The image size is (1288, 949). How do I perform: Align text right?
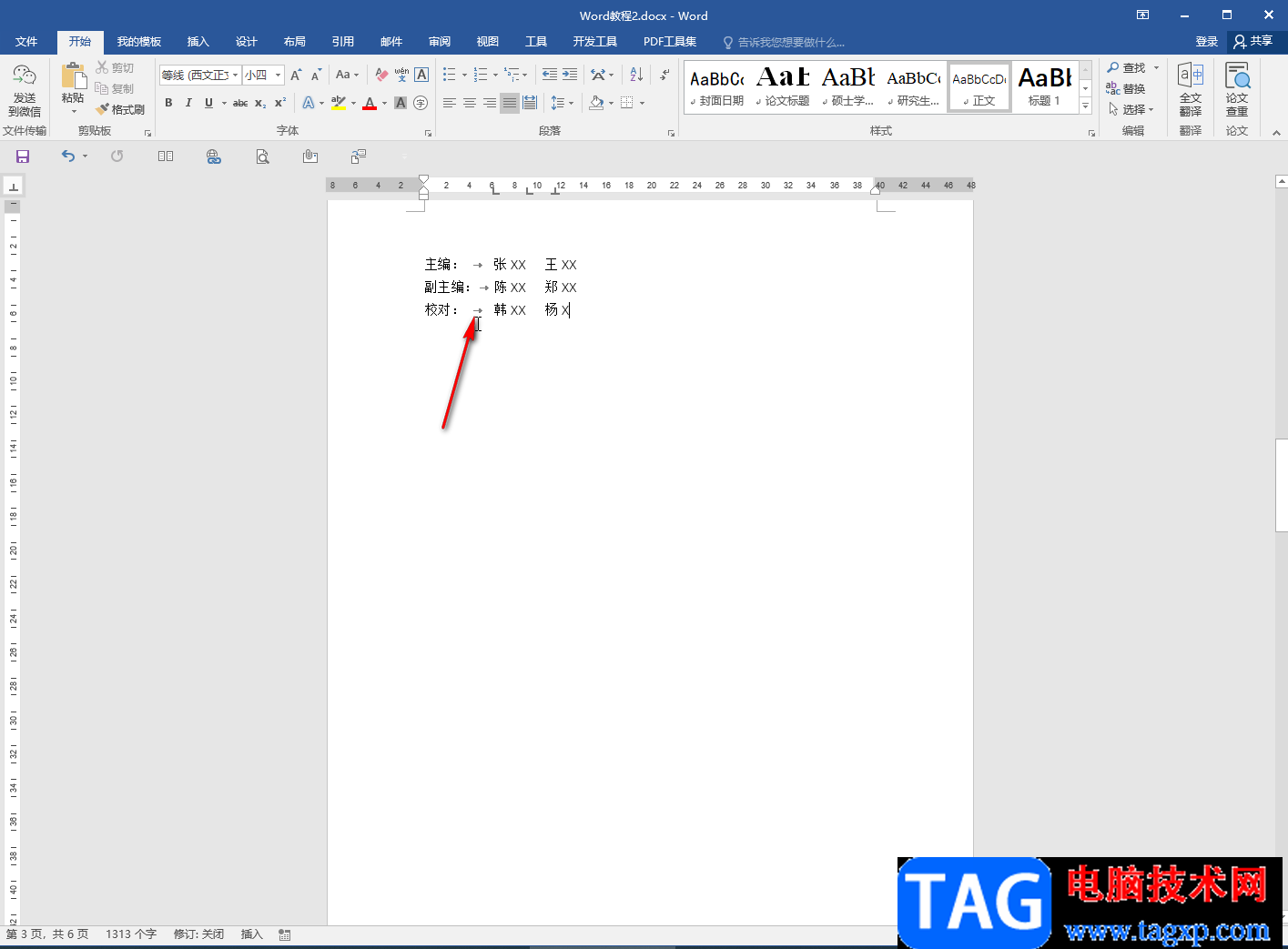(490, 103)
